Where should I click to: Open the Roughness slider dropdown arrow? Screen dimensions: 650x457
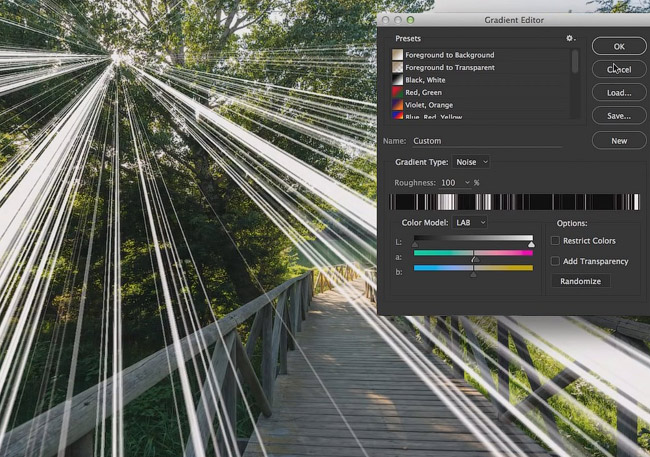click(x=467, y=183)
